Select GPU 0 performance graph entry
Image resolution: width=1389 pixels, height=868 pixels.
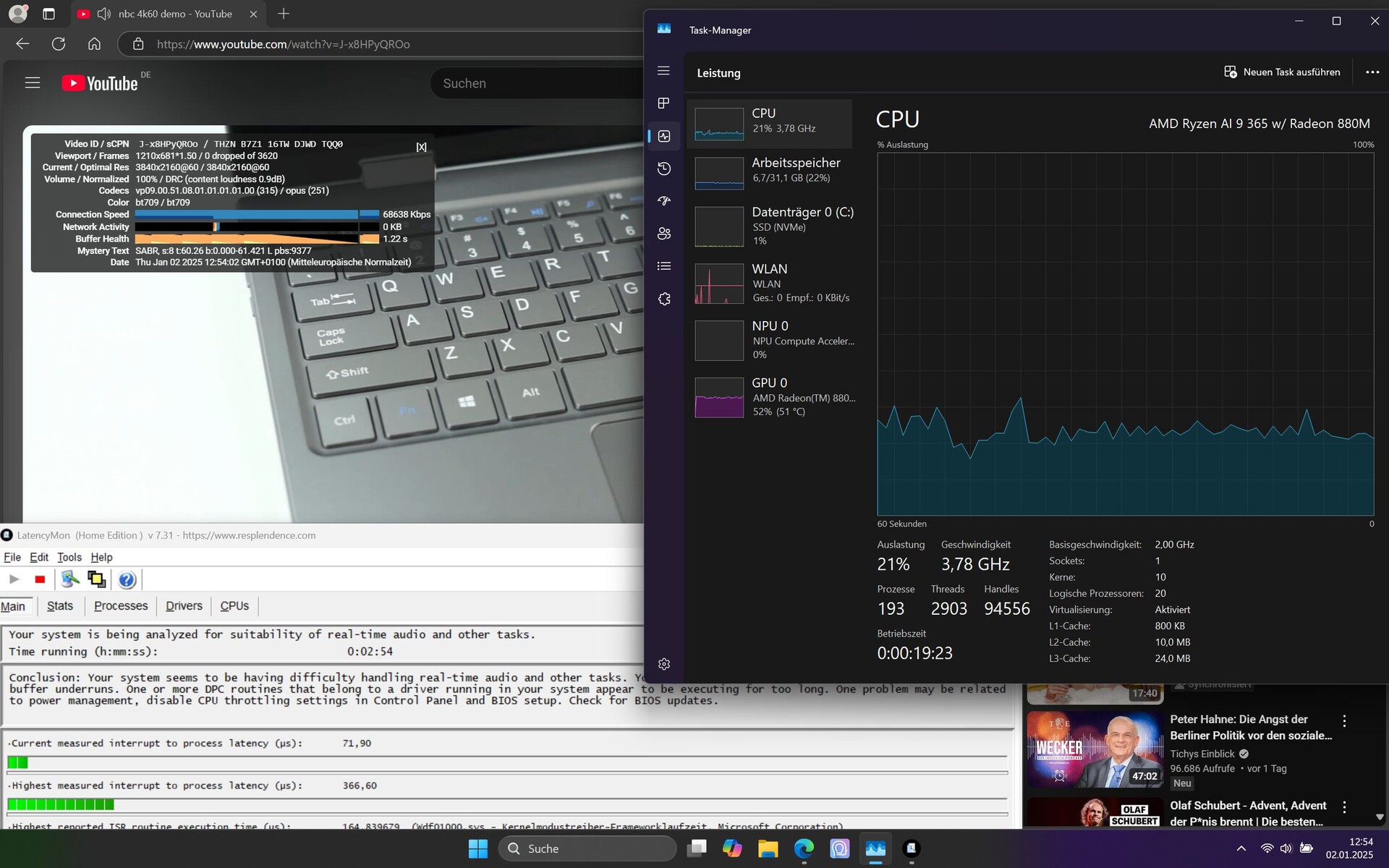[770, 397]
